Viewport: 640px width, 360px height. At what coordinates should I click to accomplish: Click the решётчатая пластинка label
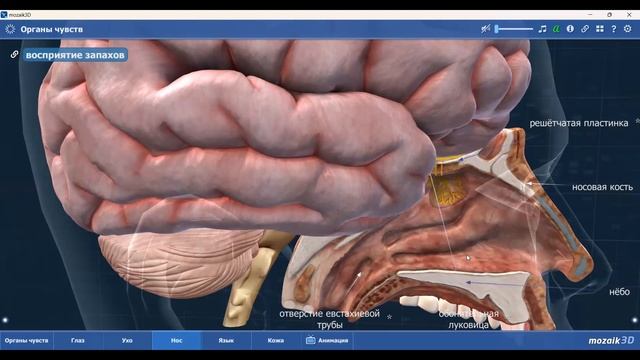click(579, 123)
